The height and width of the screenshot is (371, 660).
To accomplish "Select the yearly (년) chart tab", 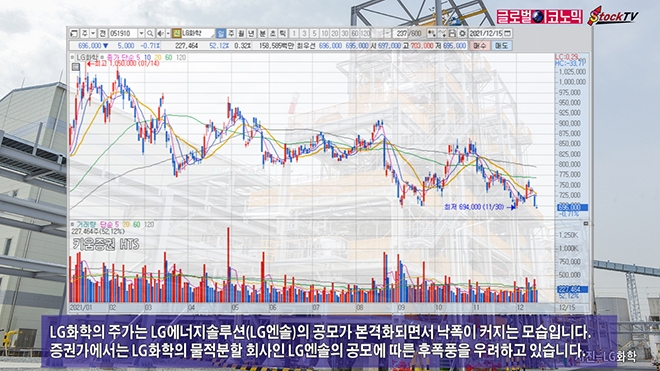I will coord(251,33).
